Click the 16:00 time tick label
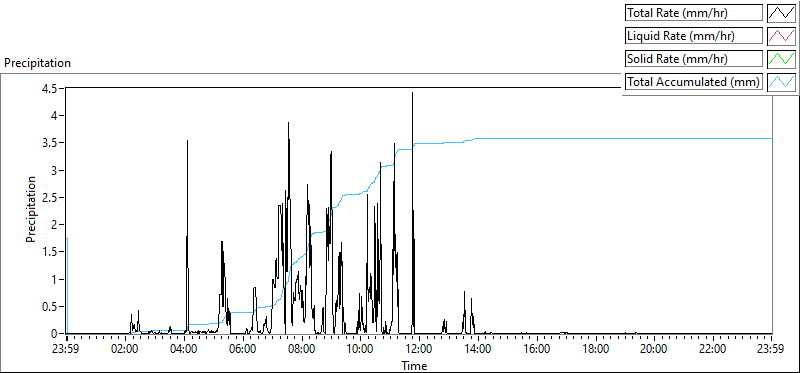 tap(537, 350)
